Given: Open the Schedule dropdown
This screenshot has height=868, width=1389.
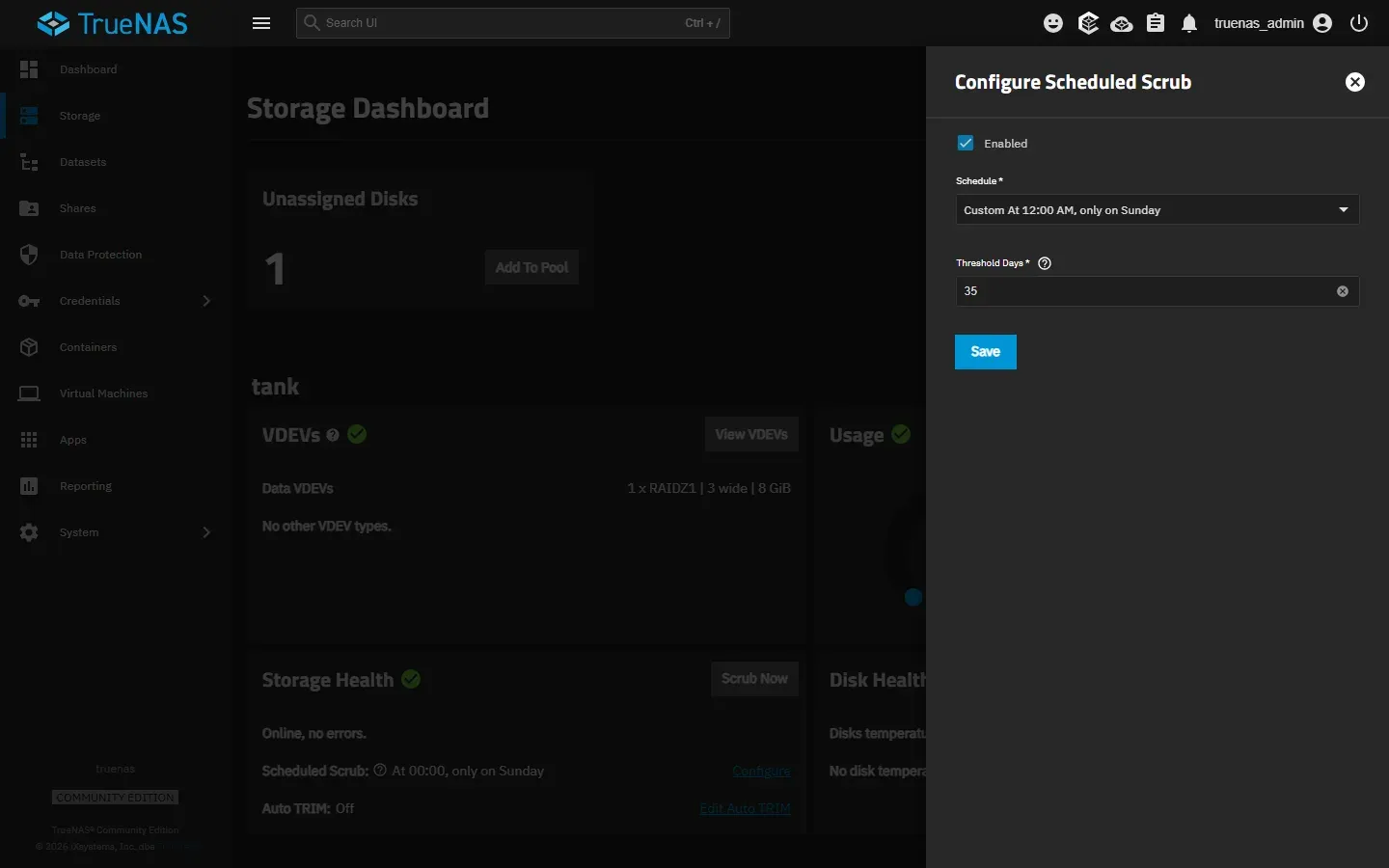Looking at the screenshot, I should click(x=1157, y=209).
